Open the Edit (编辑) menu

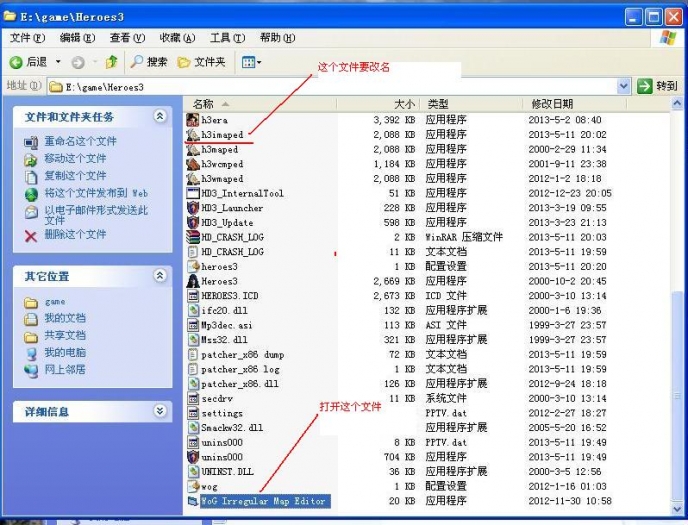[x=77, y=38]
